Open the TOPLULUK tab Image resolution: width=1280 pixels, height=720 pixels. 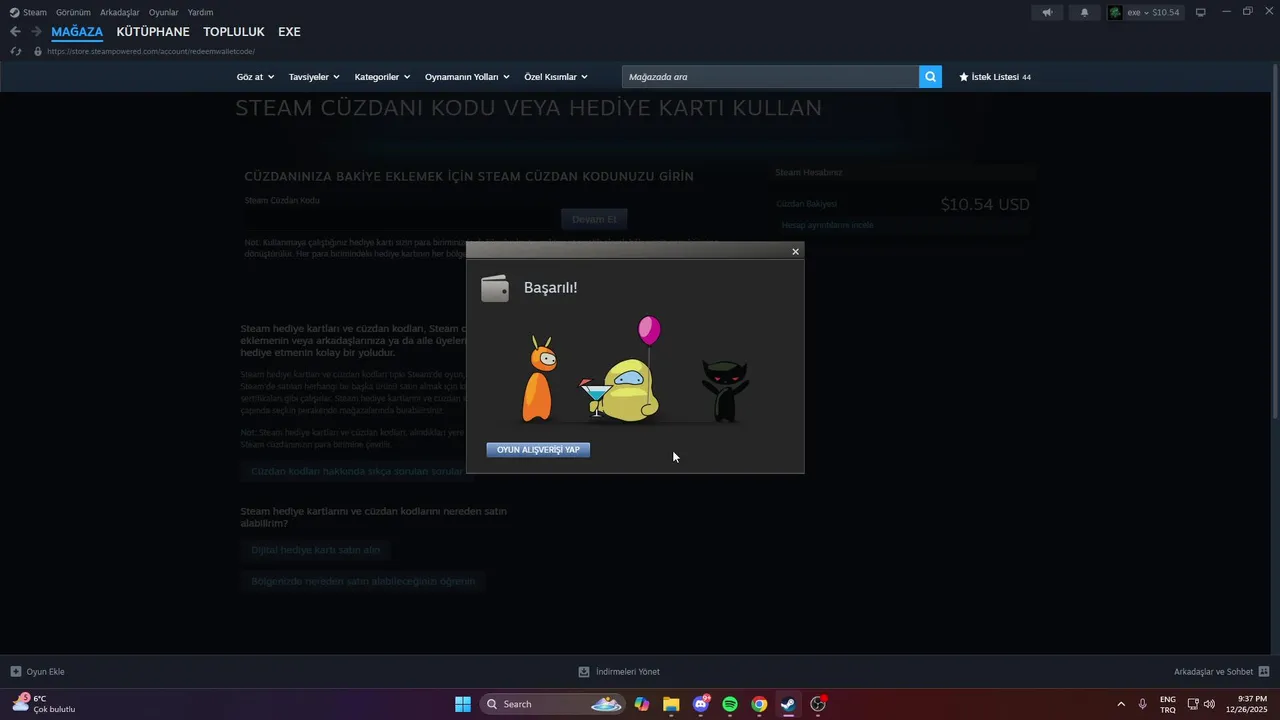coord(234,32)
